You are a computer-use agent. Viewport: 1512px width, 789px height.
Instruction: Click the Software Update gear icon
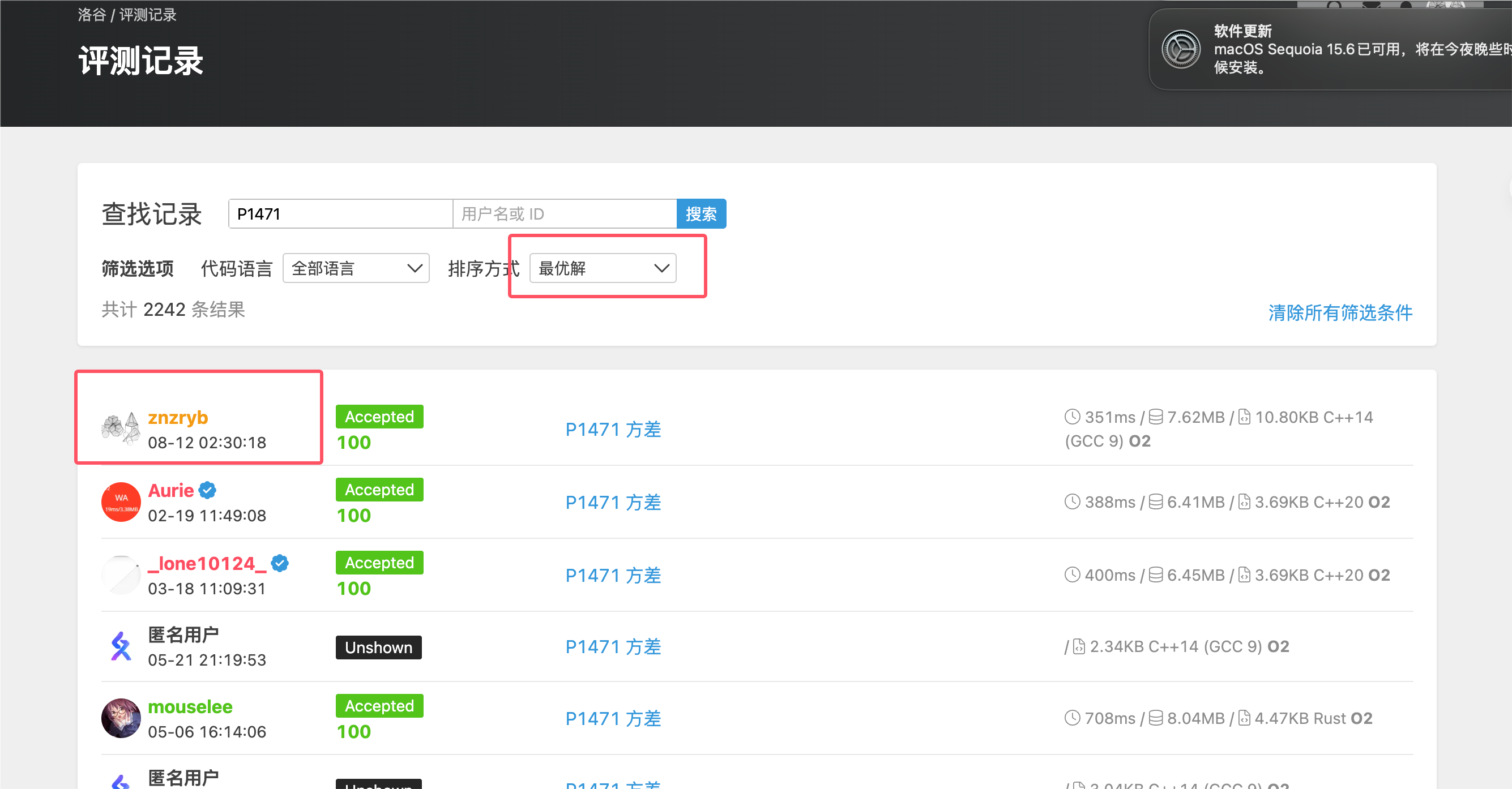[1181, 49]
